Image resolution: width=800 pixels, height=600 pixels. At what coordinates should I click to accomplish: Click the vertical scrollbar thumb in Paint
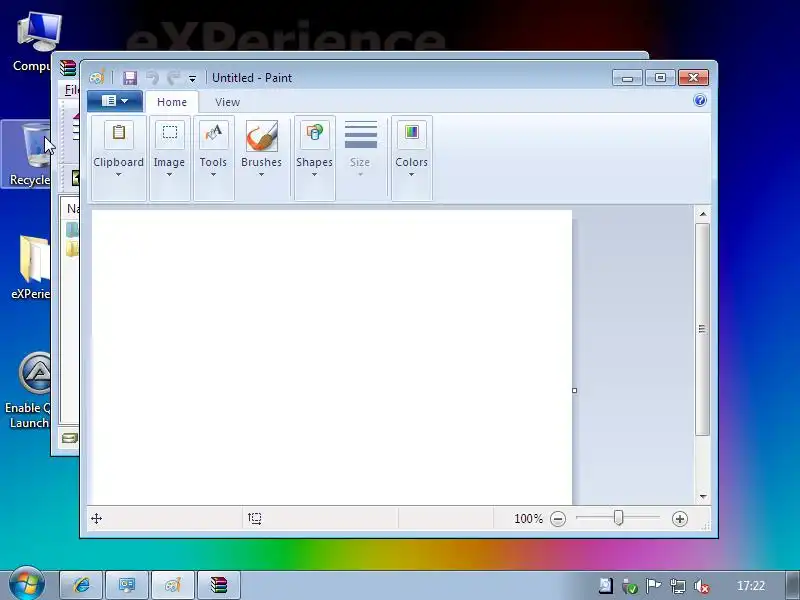point(703,329)
